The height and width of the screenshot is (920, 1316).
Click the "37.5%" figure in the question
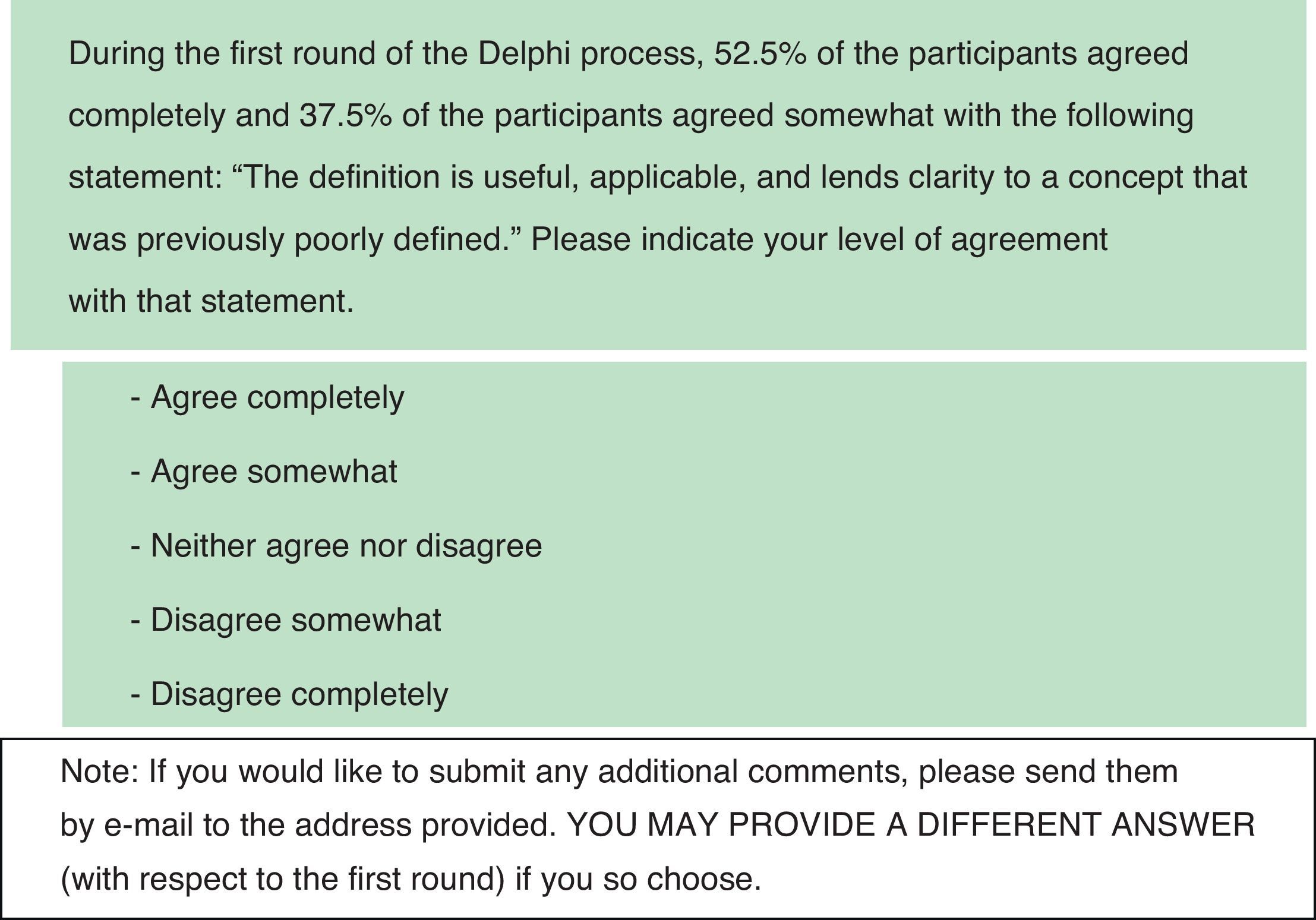(345, 116)
